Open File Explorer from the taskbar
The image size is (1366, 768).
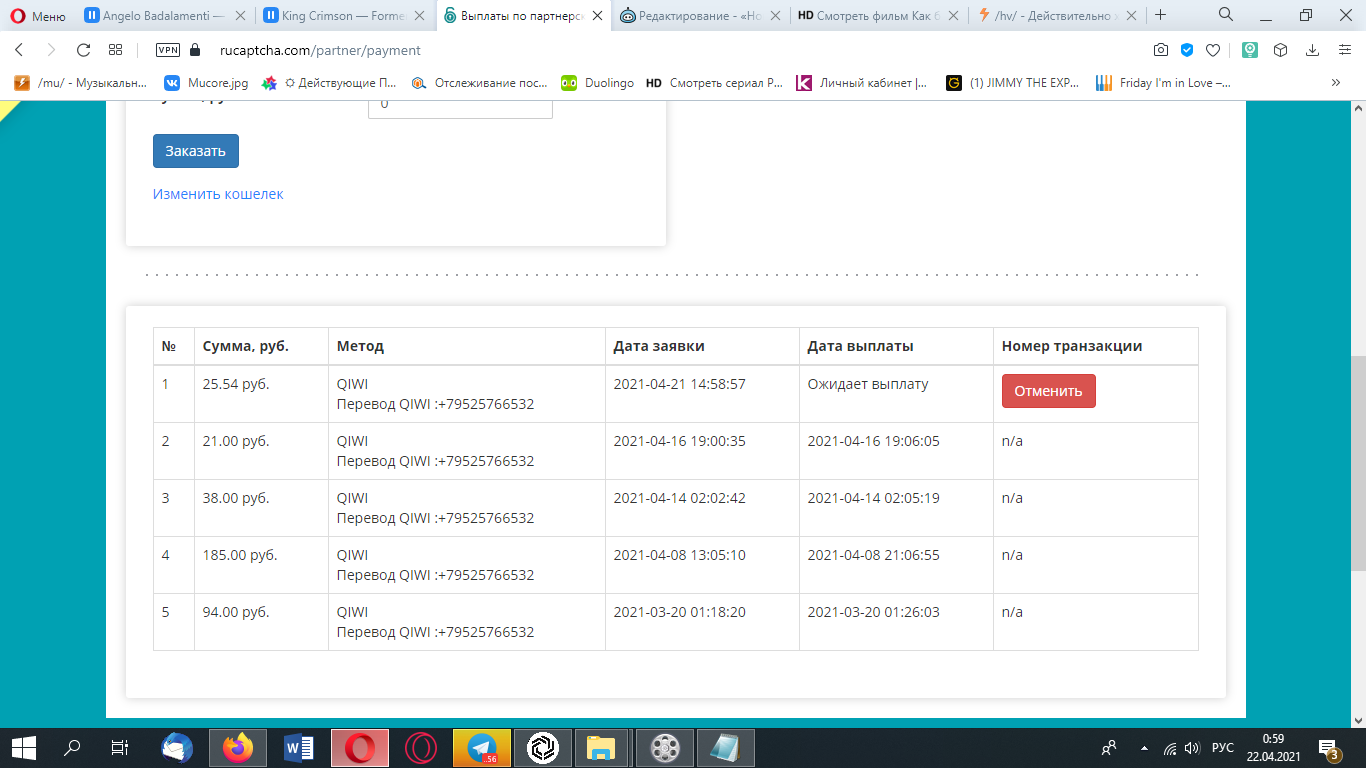click(x=600, y=747)
